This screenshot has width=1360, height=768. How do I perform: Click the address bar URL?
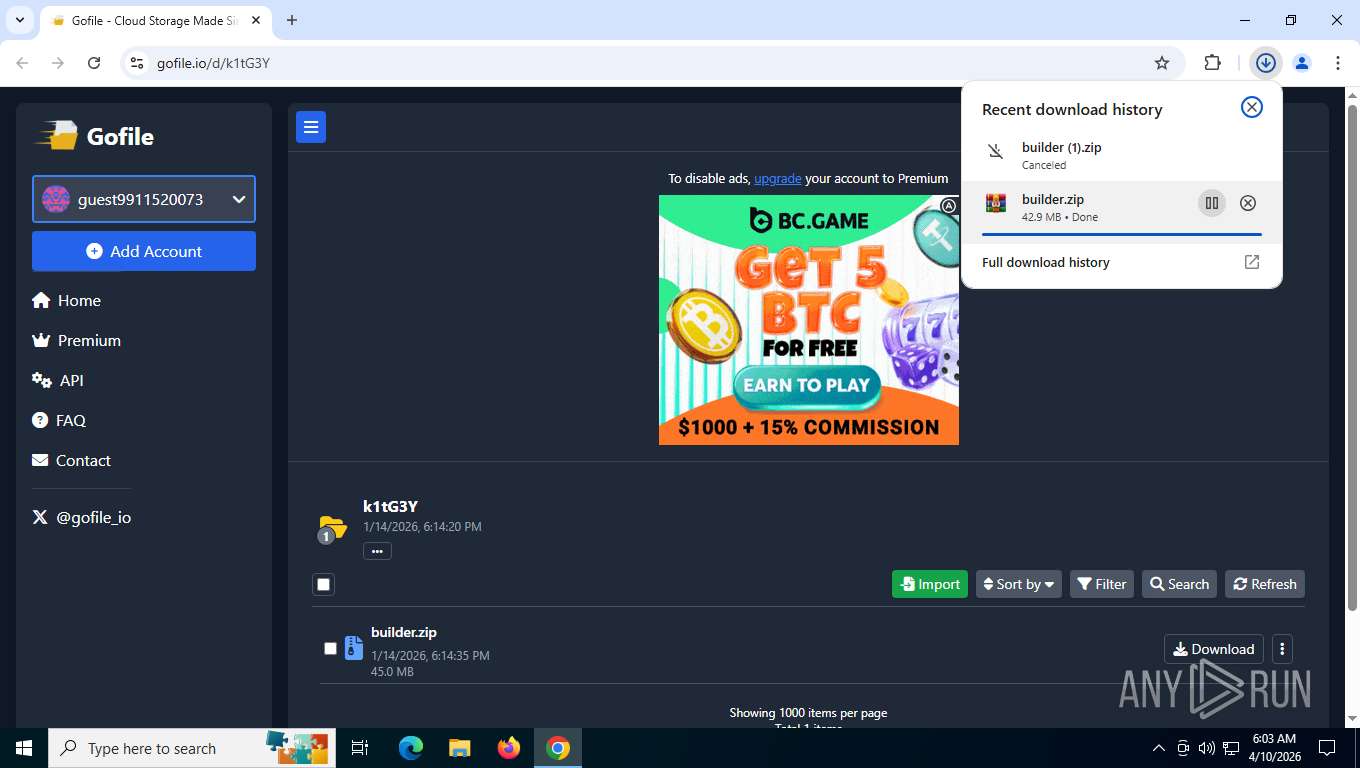[x=213, y=63]
